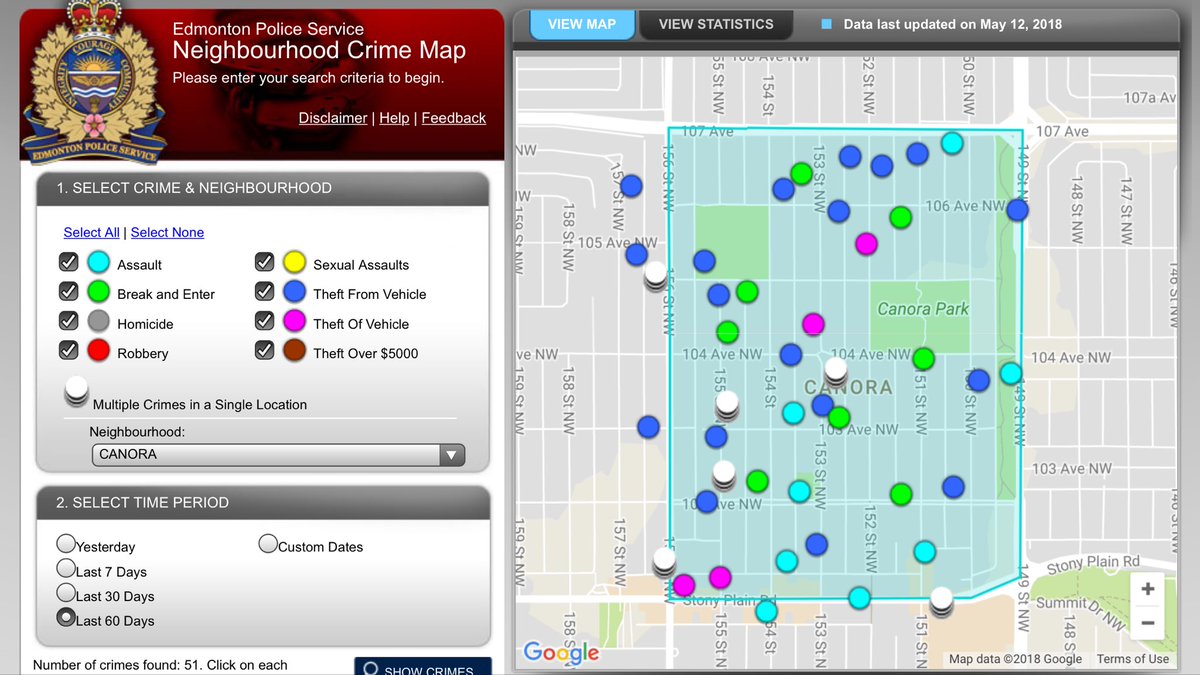
Task: Select the Last 30 Days option
Action: pos(66,593)
